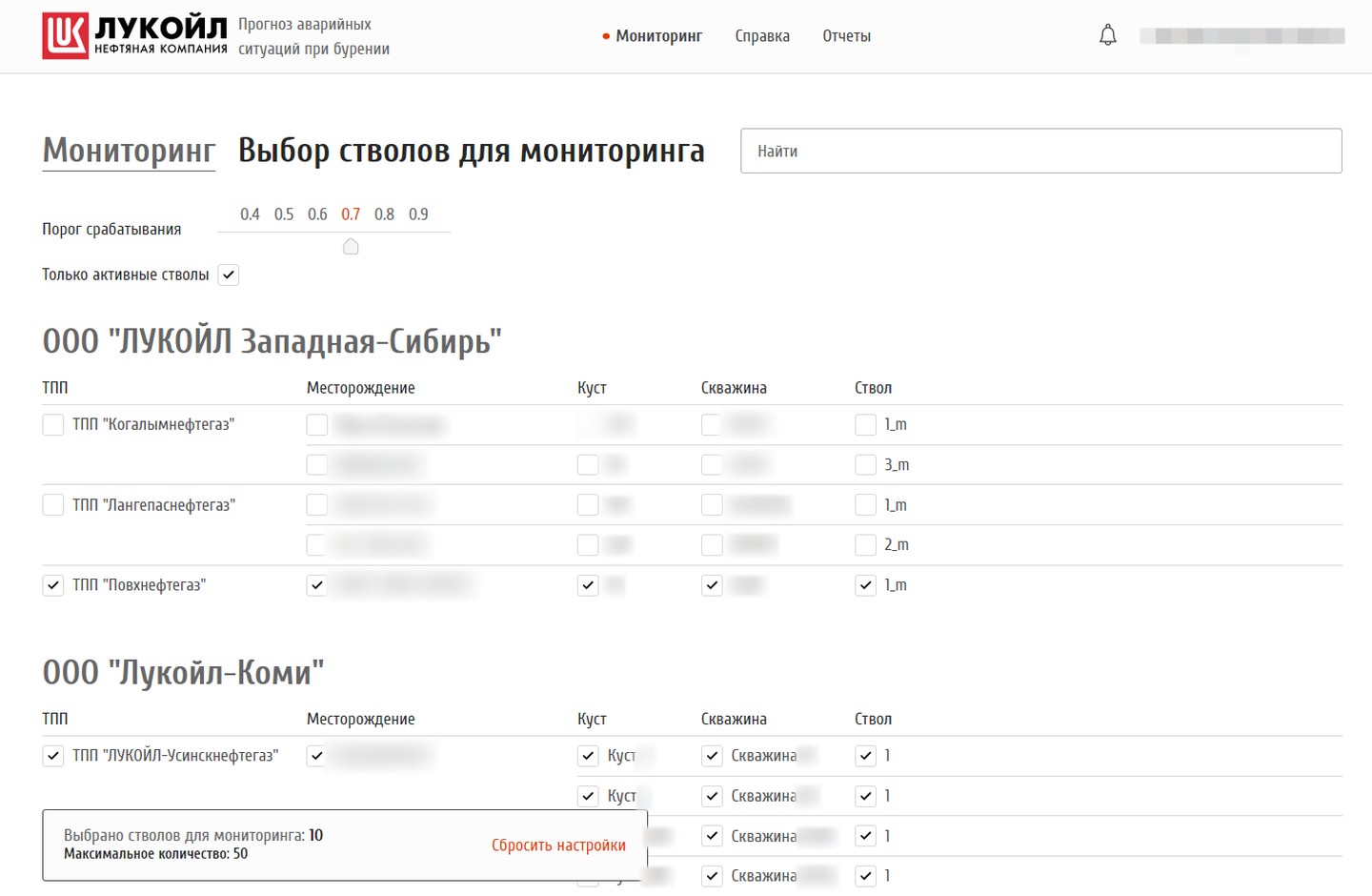
Task: Check the 1_m ствол in the Когалымнефтегаз row
Action: tap(865, 424)
